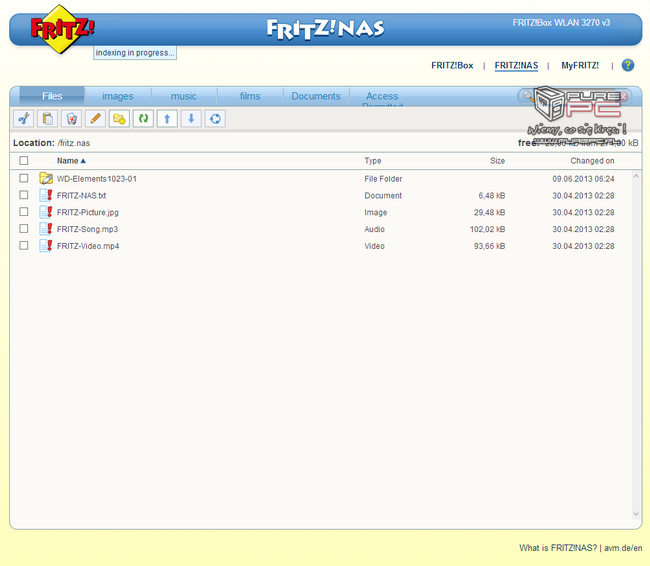Click the Delete trash bin icon
Viewport: 650px width, 566px height.
point(71,119)
